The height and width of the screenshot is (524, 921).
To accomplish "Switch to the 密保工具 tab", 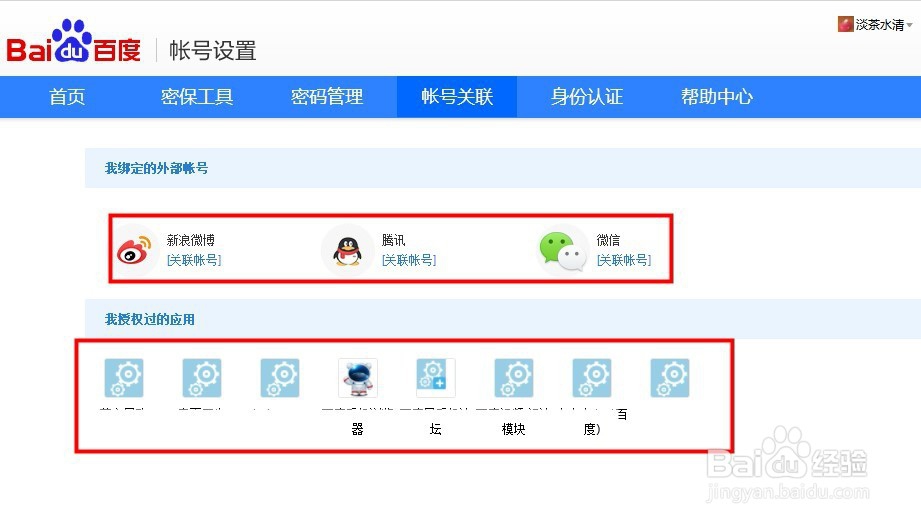I will pos(197,96).
